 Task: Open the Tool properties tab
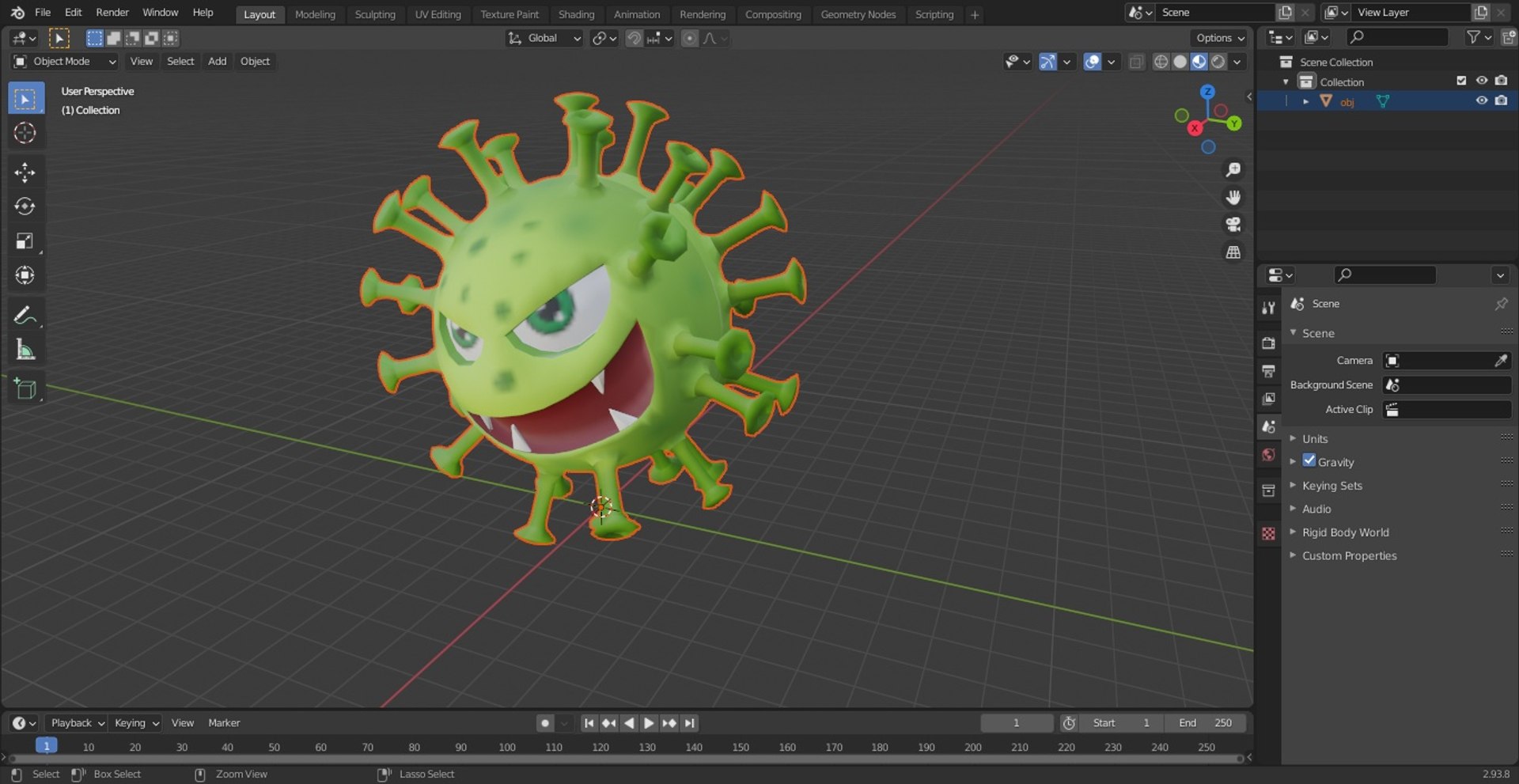click(x=1268, y=308)
